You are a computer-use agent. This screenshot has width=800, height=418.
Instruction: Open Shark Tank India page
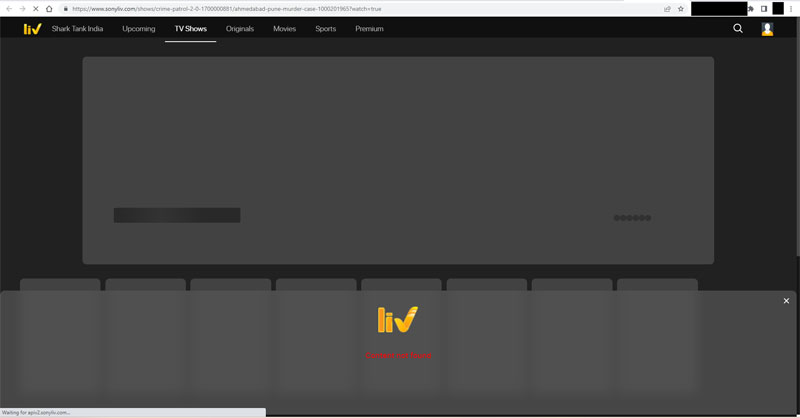(x=77, y=29)
